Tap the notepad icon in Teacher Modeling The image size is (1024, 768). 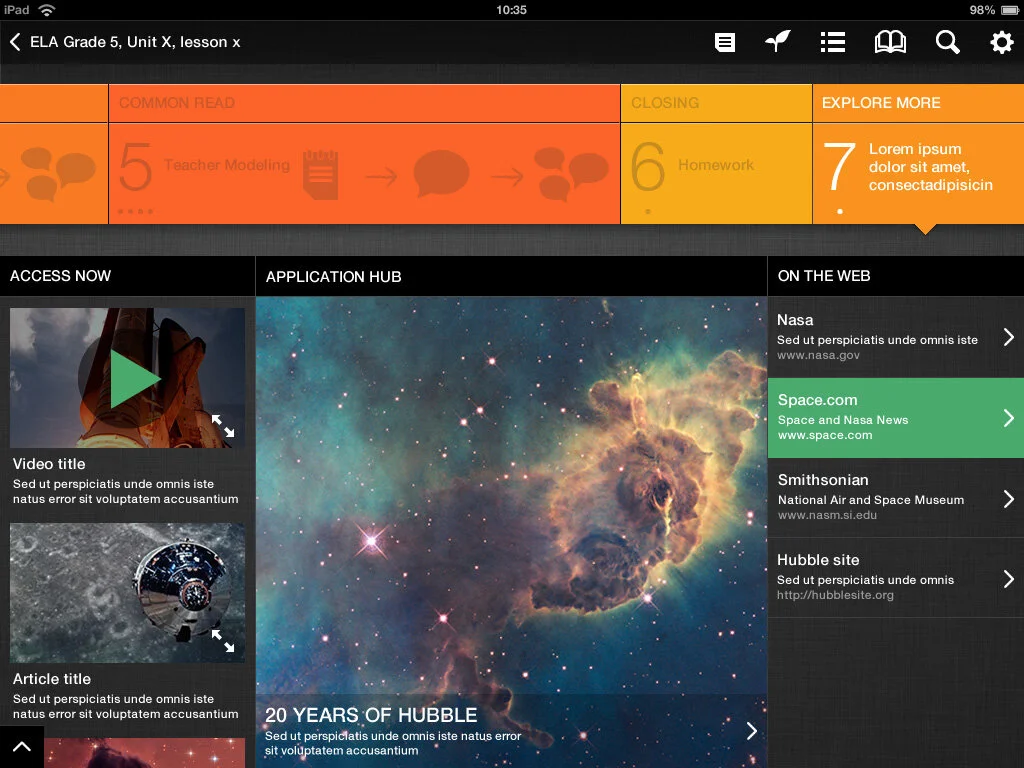pyautogui.click(x=321, y=175)
